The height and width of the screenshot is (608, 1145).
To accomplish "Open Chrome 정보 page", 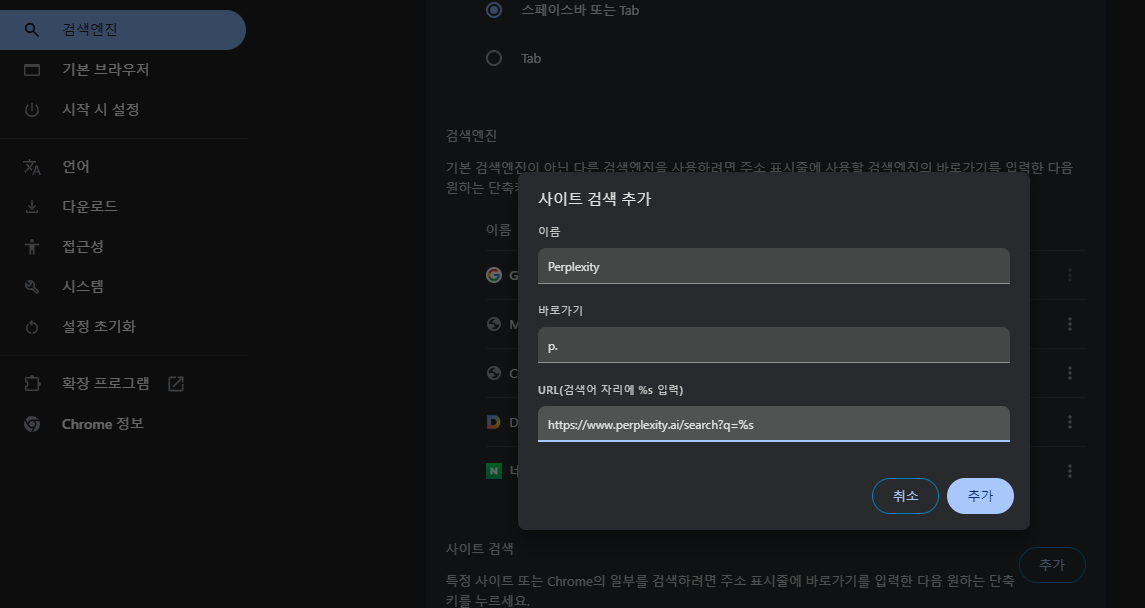I will coord(102,424).
